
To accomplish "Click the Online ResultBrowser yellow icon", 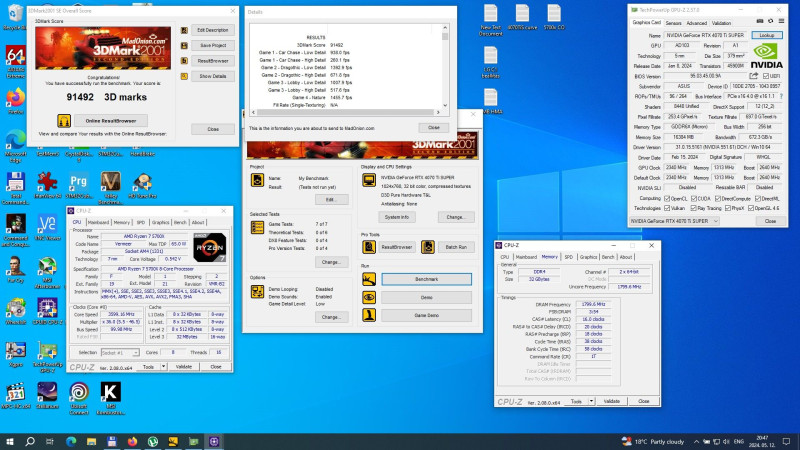I will [64, 121].
